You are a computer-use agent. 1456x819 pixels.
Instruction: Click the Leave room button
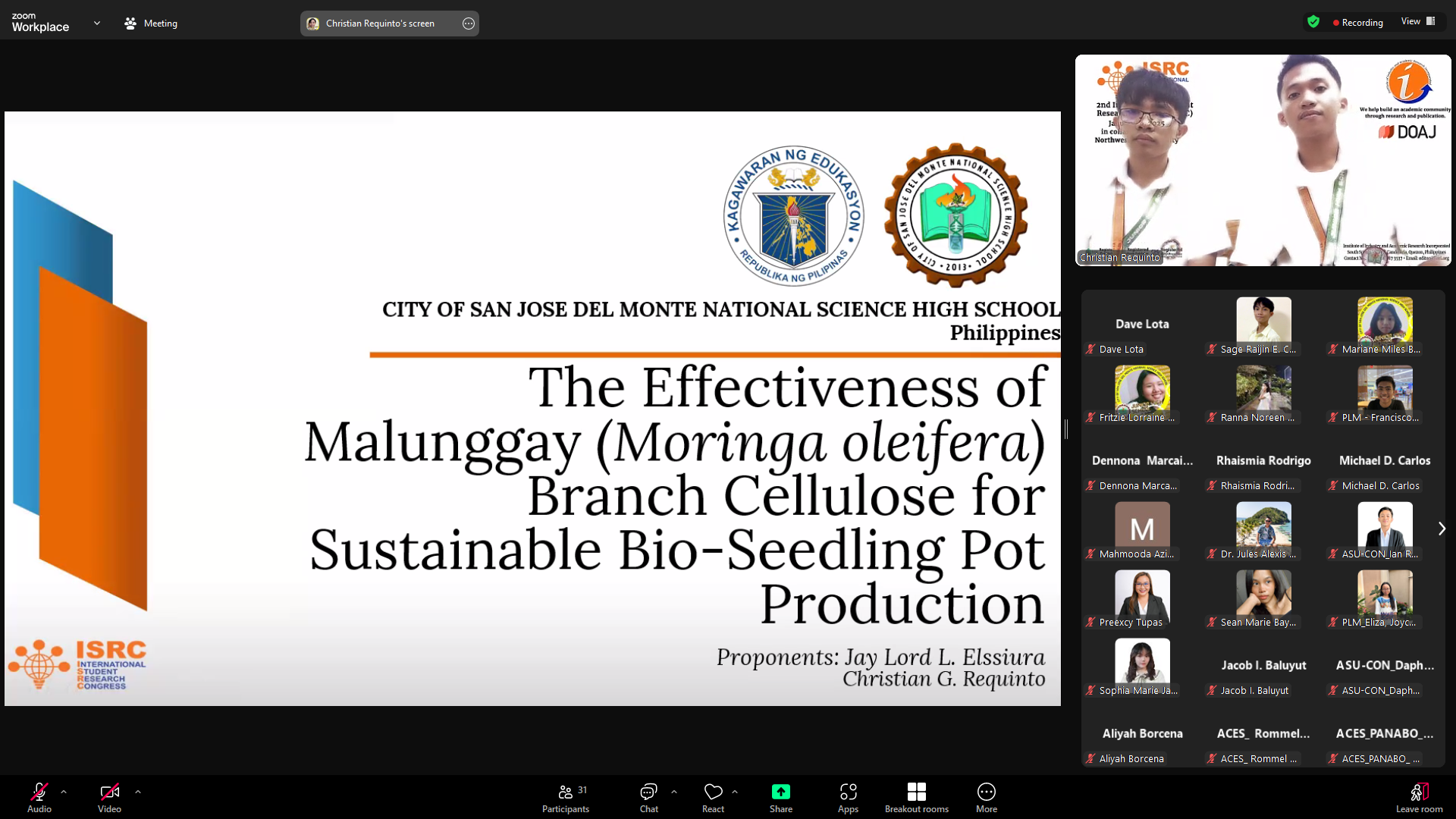pos(1419,797)
